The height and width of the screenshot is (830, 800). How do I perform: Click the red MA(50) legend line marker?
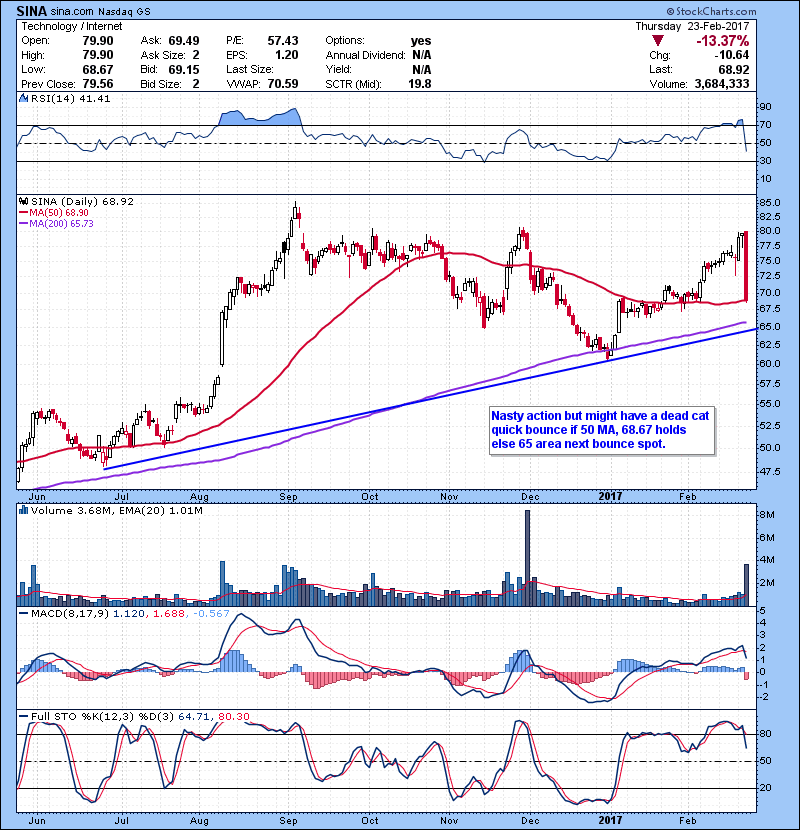point(23,213)
